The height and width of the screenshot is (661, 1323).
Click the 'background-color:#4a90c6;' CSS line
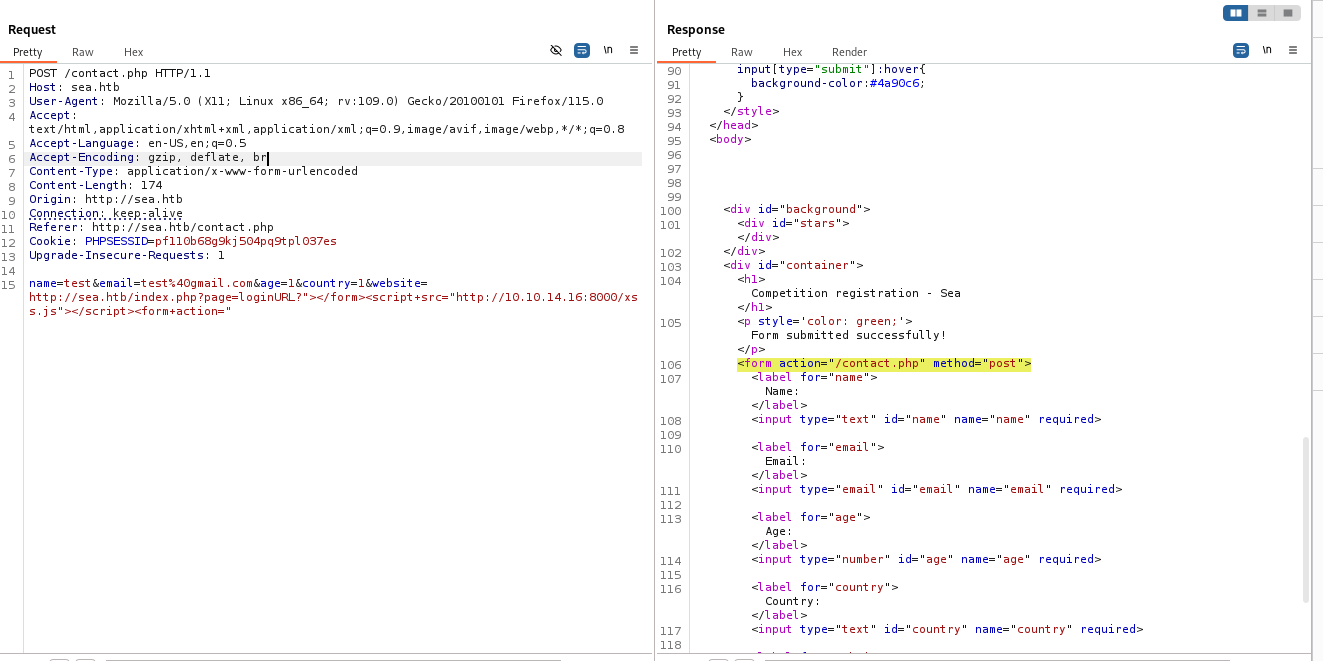click(x=838, y=83)
